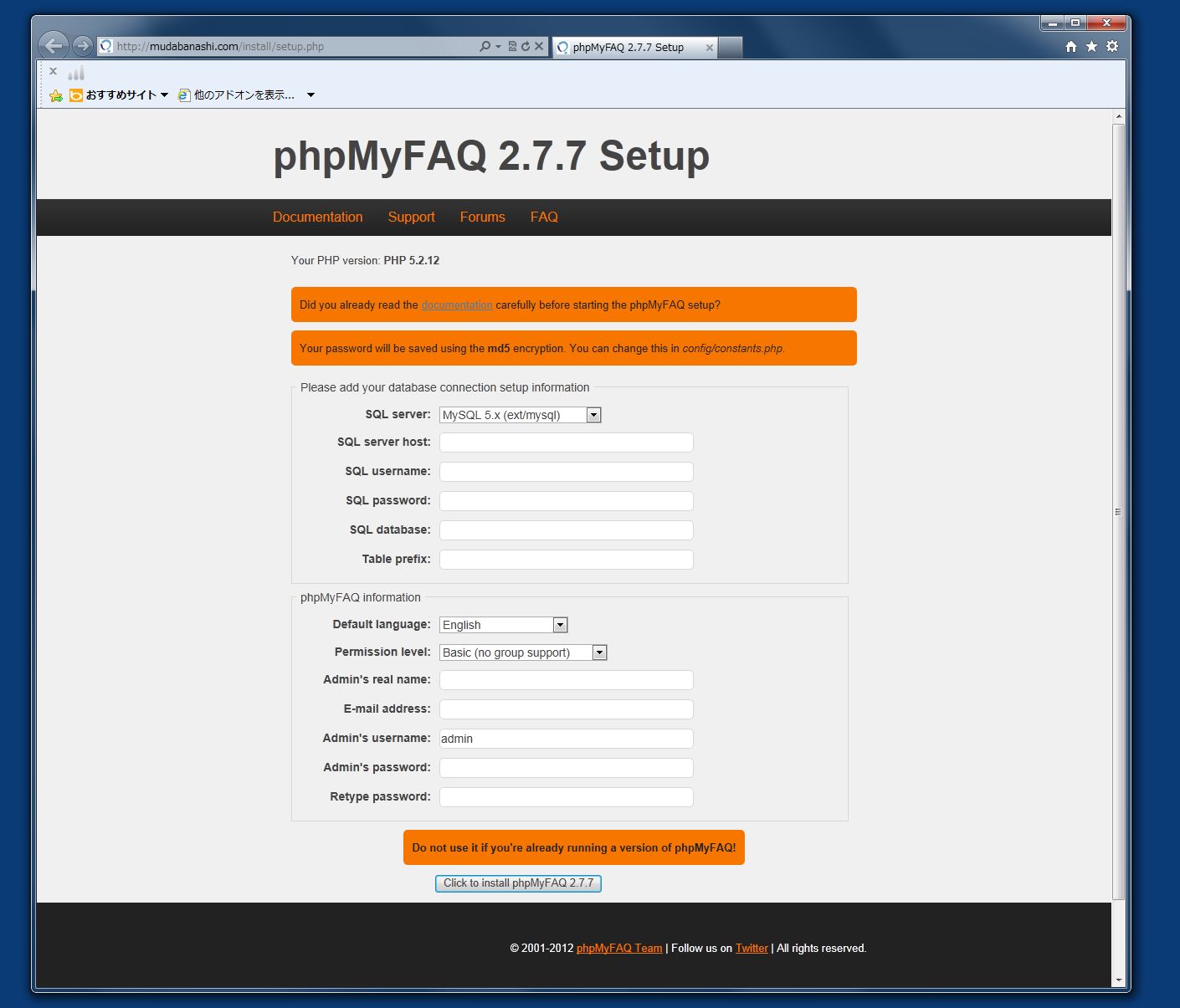Open the SQL server dropdown

521,415
